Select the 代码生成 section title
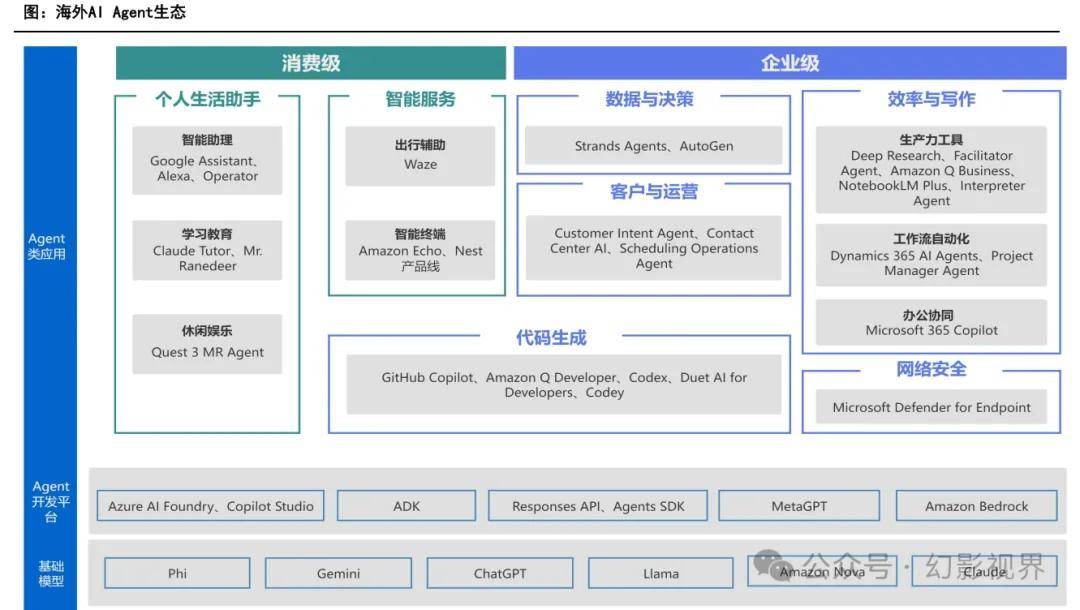The height and width of the screenshot is (610, 1080). pos(551,337)
